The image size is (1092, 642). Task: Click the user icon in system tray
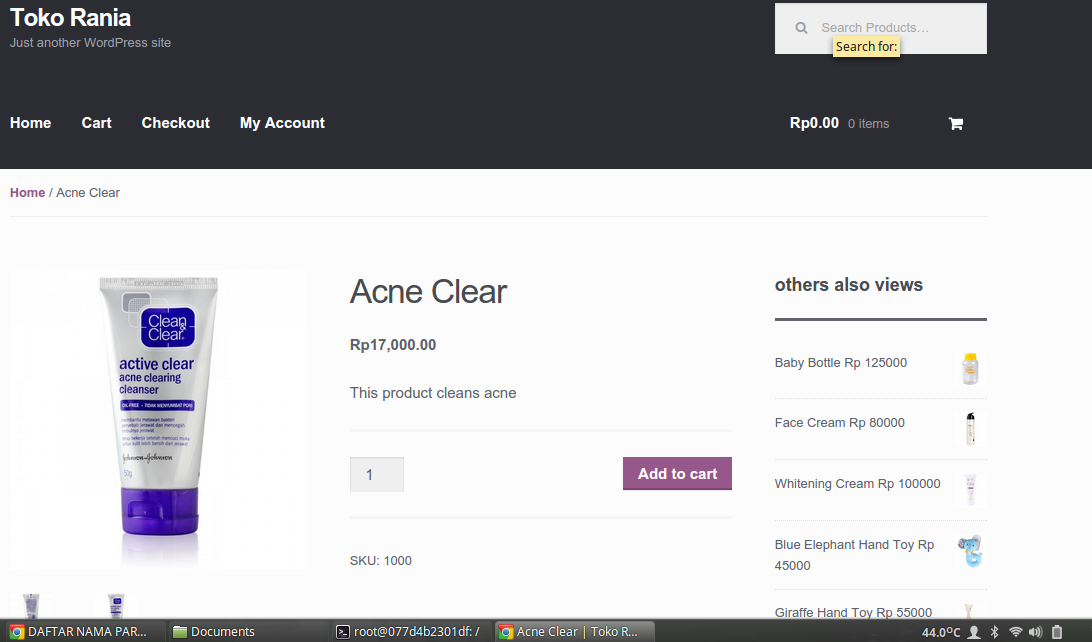[x=974, y=632]
